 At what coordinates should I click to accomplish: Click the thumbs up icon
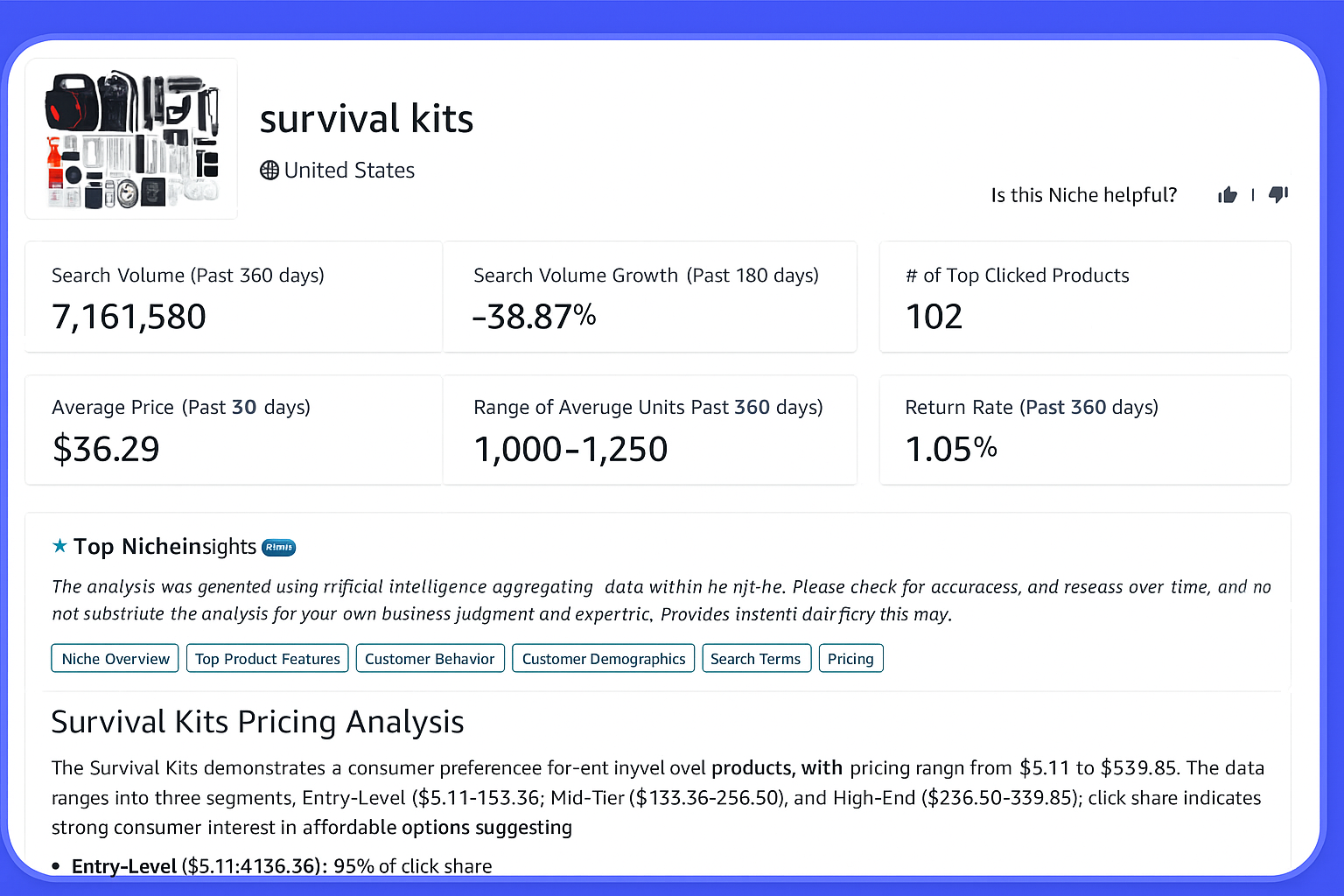tap(1228, 194)
